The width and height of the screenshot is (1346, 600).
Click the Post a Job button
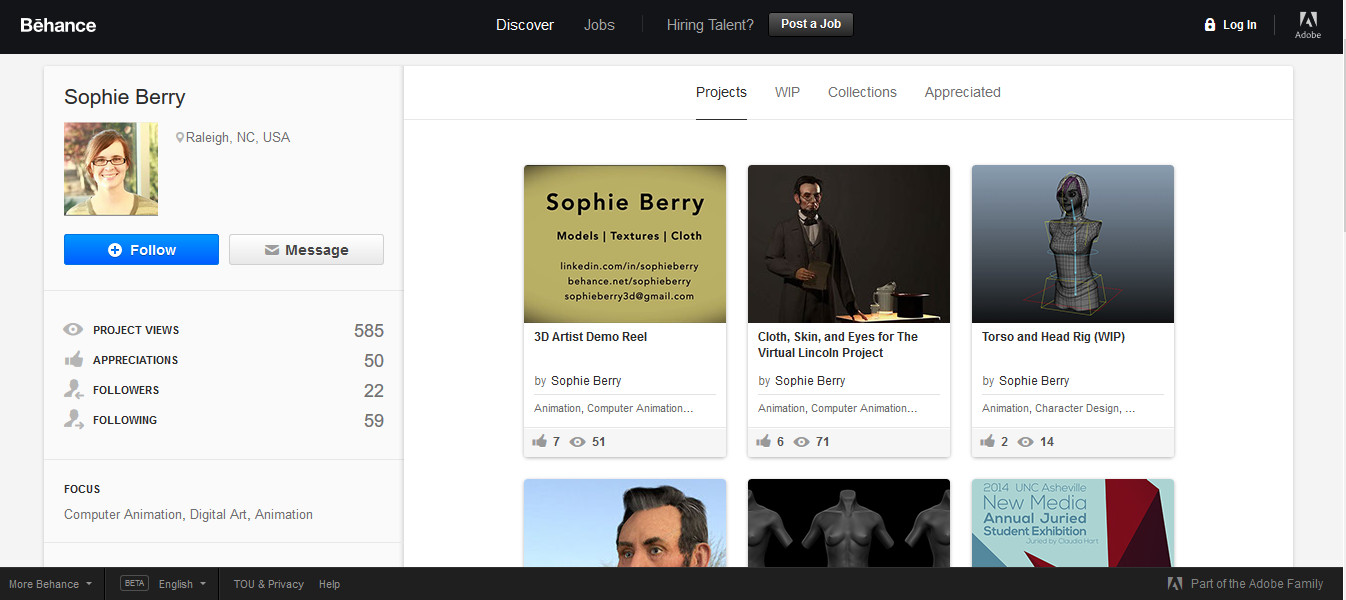pyautogui.click(x=810, y=24)
